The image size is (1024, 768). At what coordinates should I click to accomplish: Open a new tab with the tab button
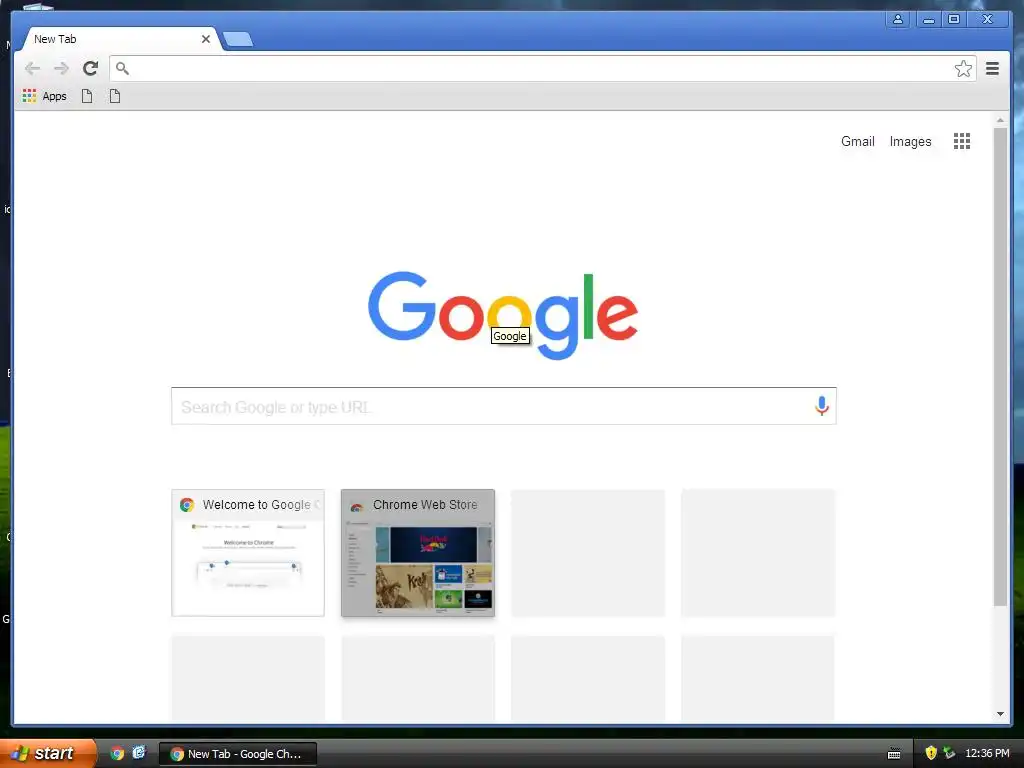238,40
